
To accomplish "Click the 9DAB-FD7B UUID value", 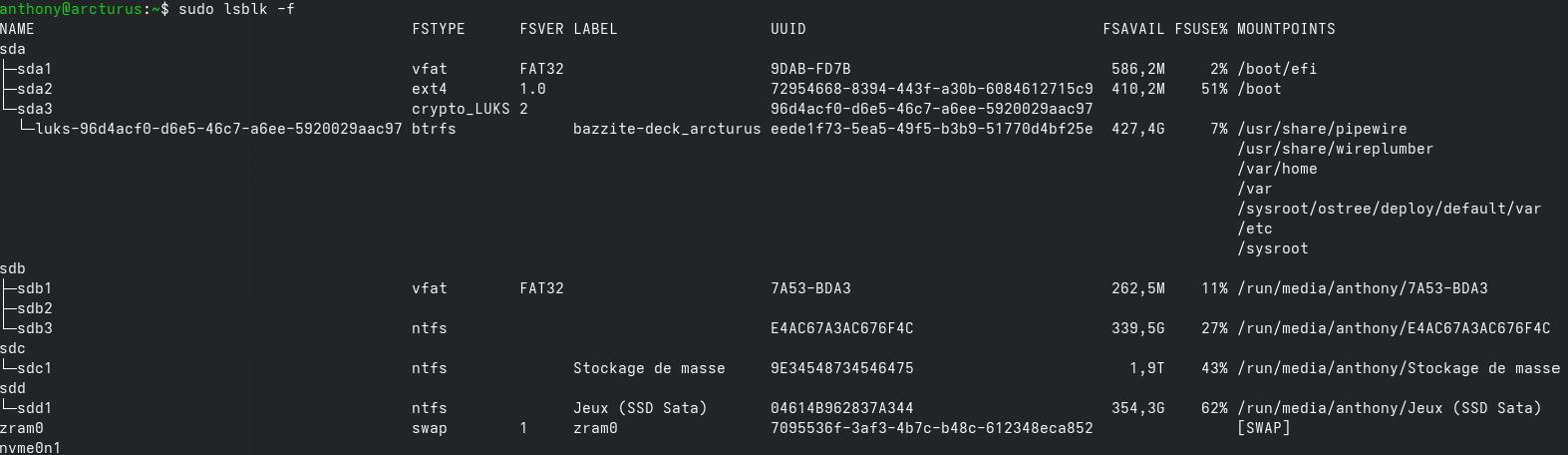I will click(810, 69).
